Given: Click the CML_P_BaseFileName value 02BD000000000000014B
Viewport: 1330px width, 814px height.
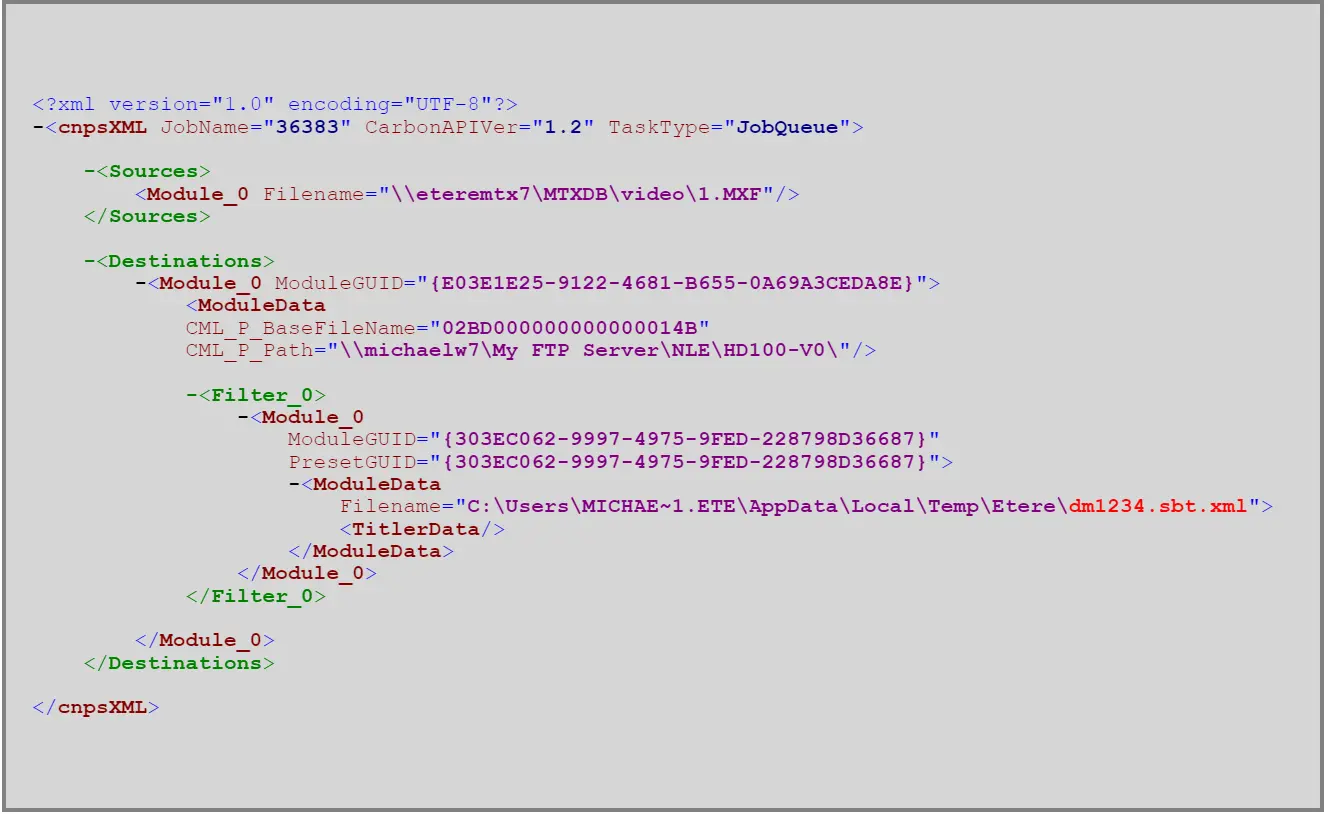Looking at the screenshot, I should 569,328.
